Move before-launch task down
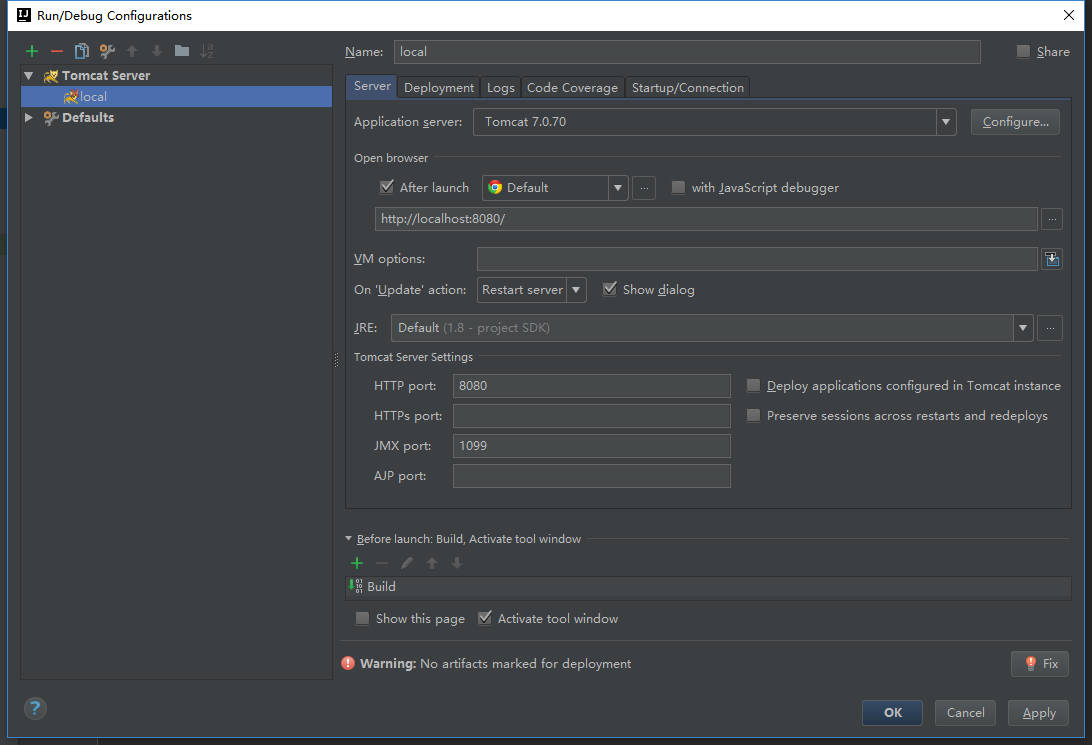 pyautogui.click(x=457, y=563)
